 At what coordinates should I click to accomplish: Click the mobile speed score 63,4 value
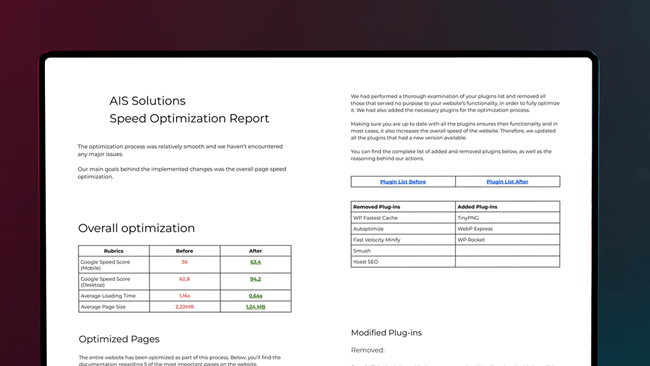point(255,262)
